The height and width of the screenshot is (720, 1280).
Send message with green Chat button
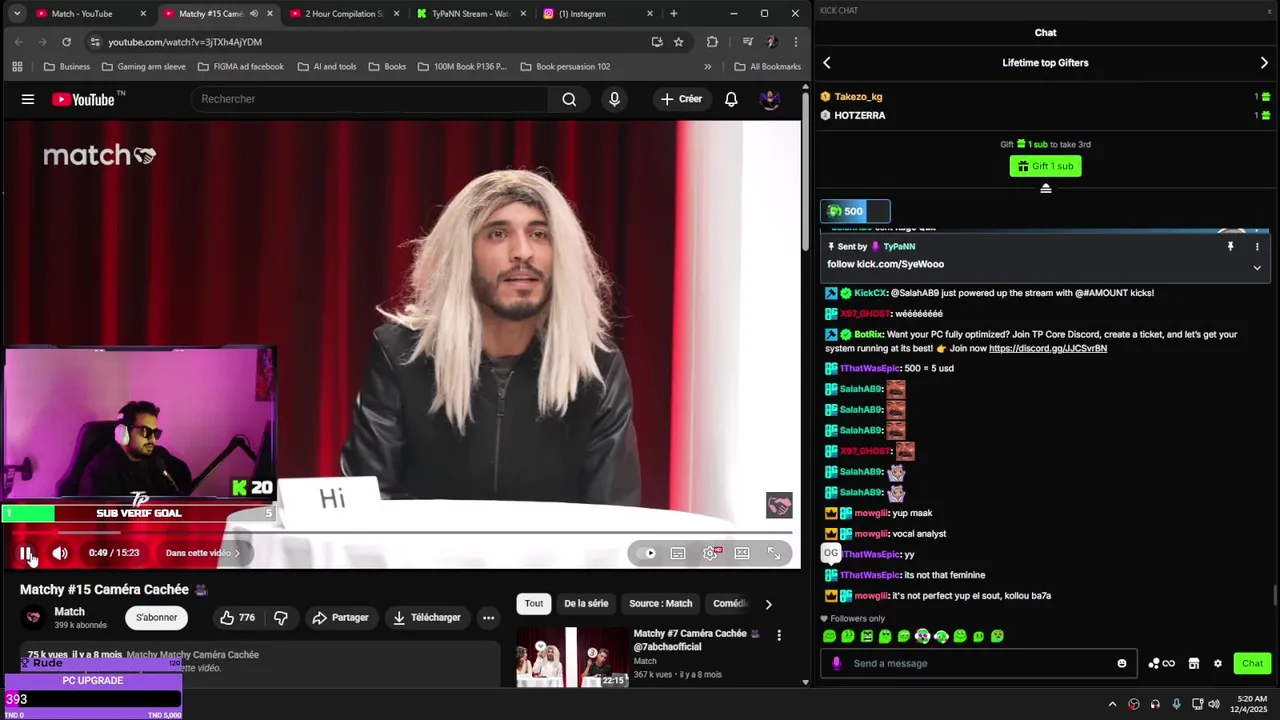pos(1253,663)
